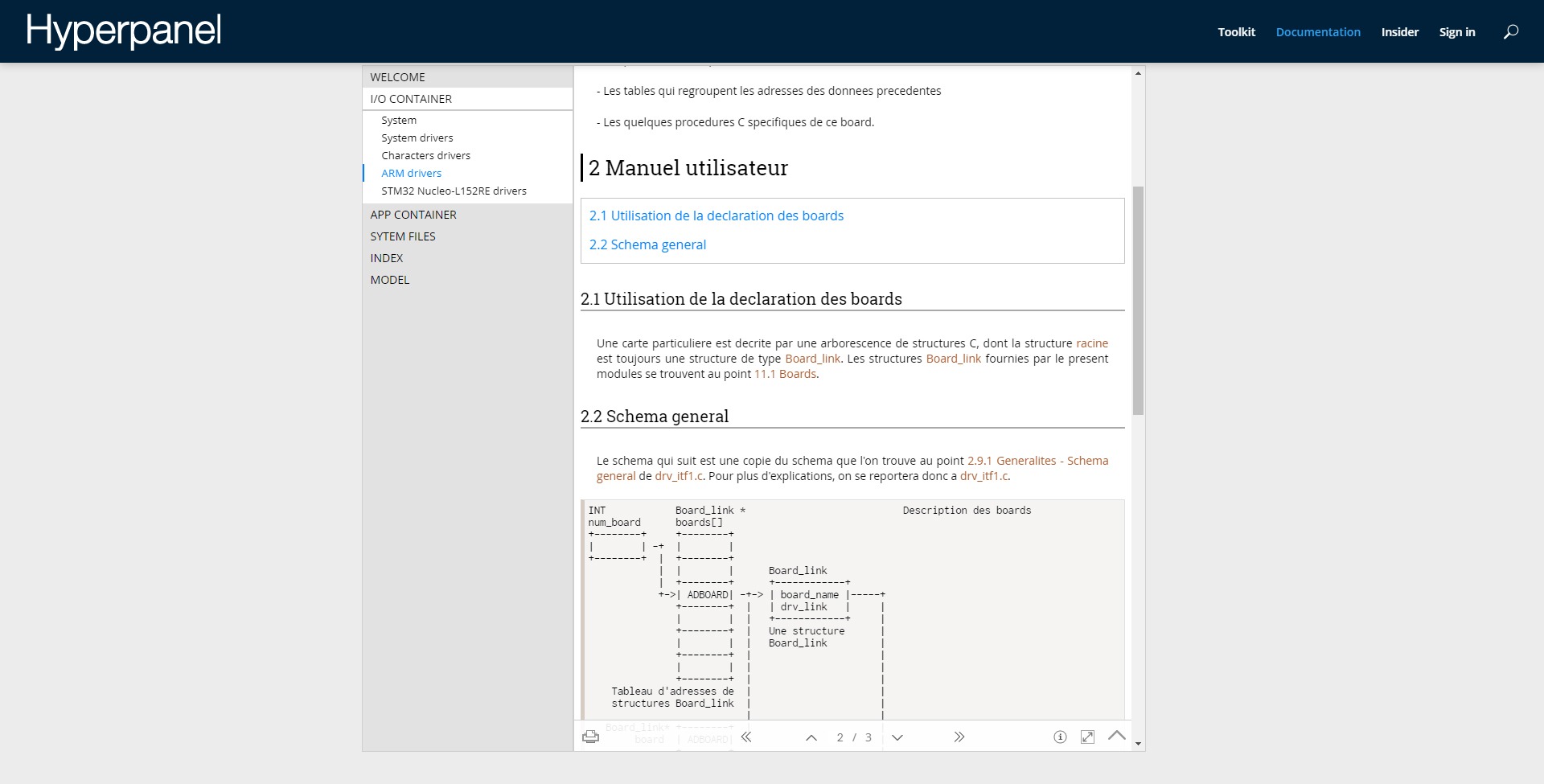
Task: Follow the '2.9.1 Generalites - Schema general' link
Action: click(1037, 461)
